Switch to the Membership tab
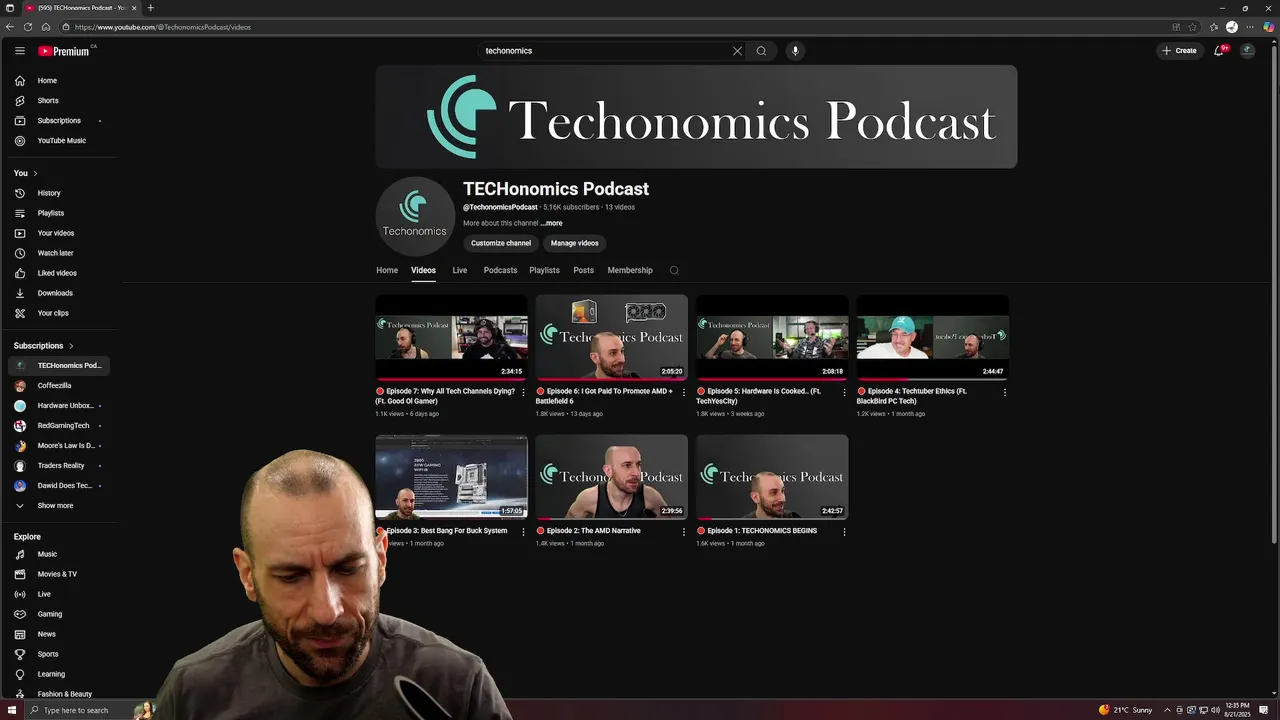This screenshot has width=1280, height=720. pyautogui.click(x=630, y=270)
